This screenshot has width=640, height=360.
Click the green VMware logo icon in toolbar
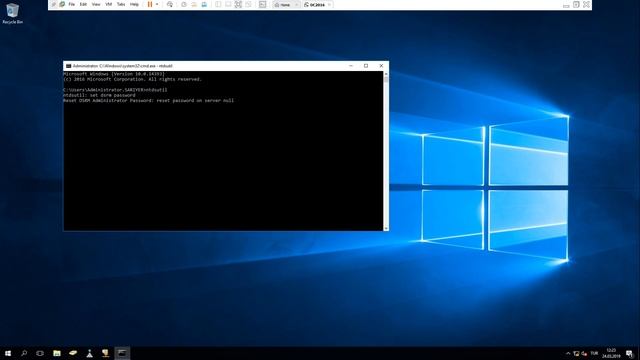62,4
